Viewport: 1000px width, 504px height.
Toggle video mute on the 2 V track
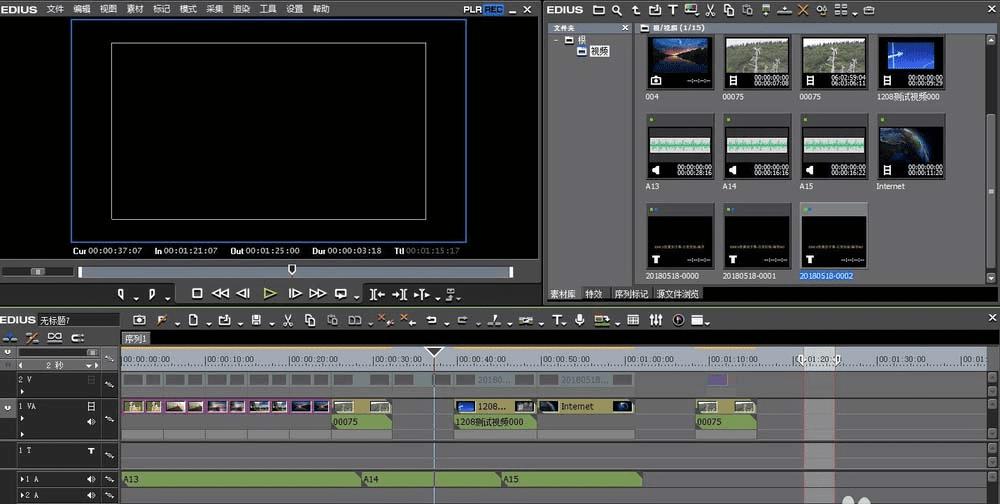coord(92,380)
